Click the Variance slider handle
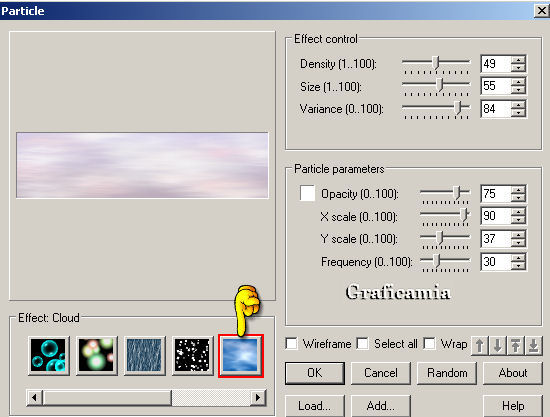The image size is (550, 417). tap(458, 107)
